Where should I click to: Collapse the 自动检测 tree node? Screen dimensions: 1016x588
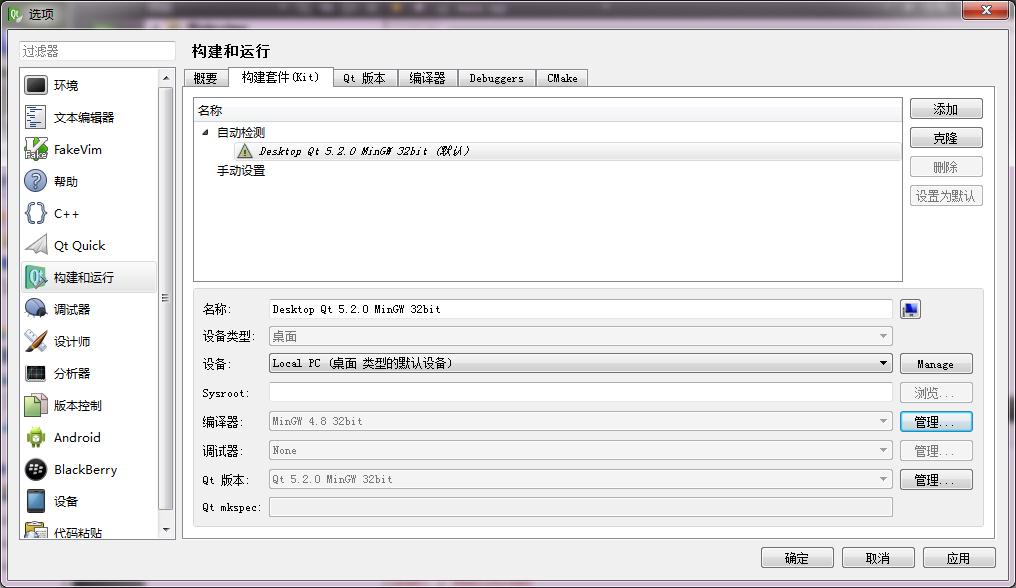pos(206,132)
